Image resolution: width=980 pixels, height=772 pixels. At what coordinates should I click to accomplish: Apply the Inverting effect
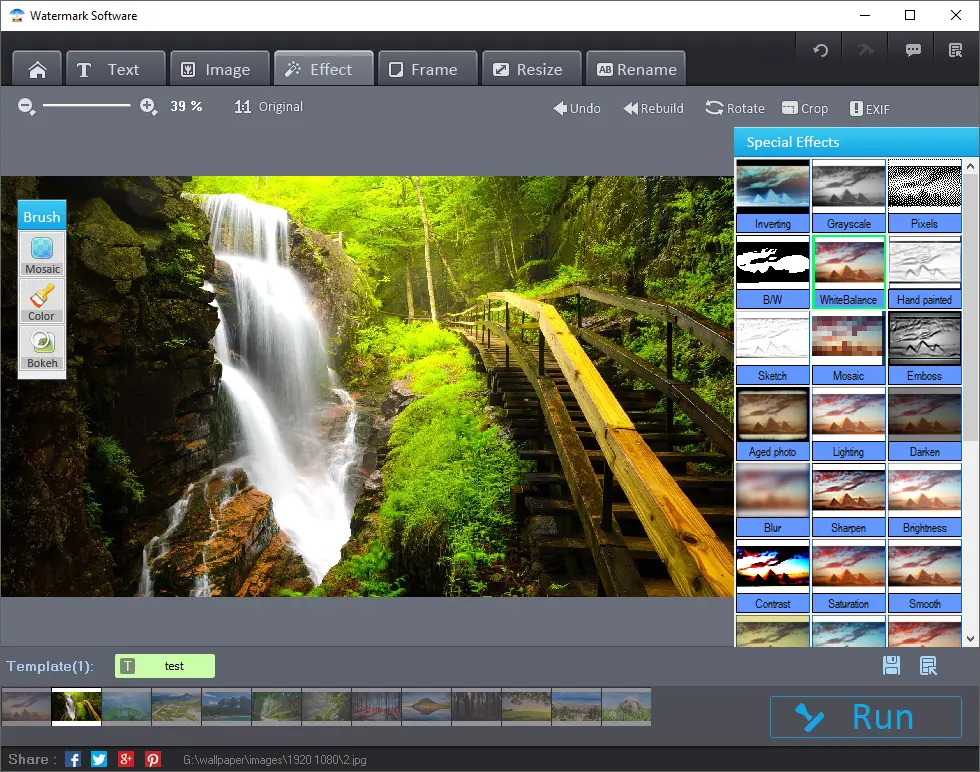(x=772, y=196)
